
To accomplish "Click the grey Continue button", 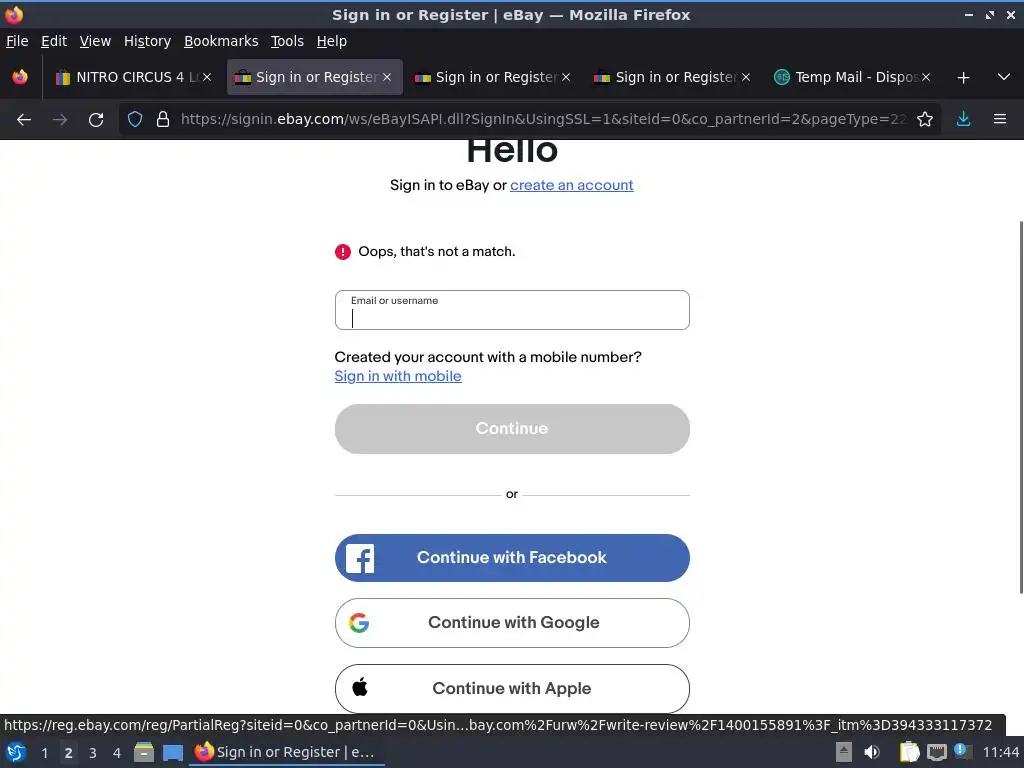I will (x=512, y=429).
